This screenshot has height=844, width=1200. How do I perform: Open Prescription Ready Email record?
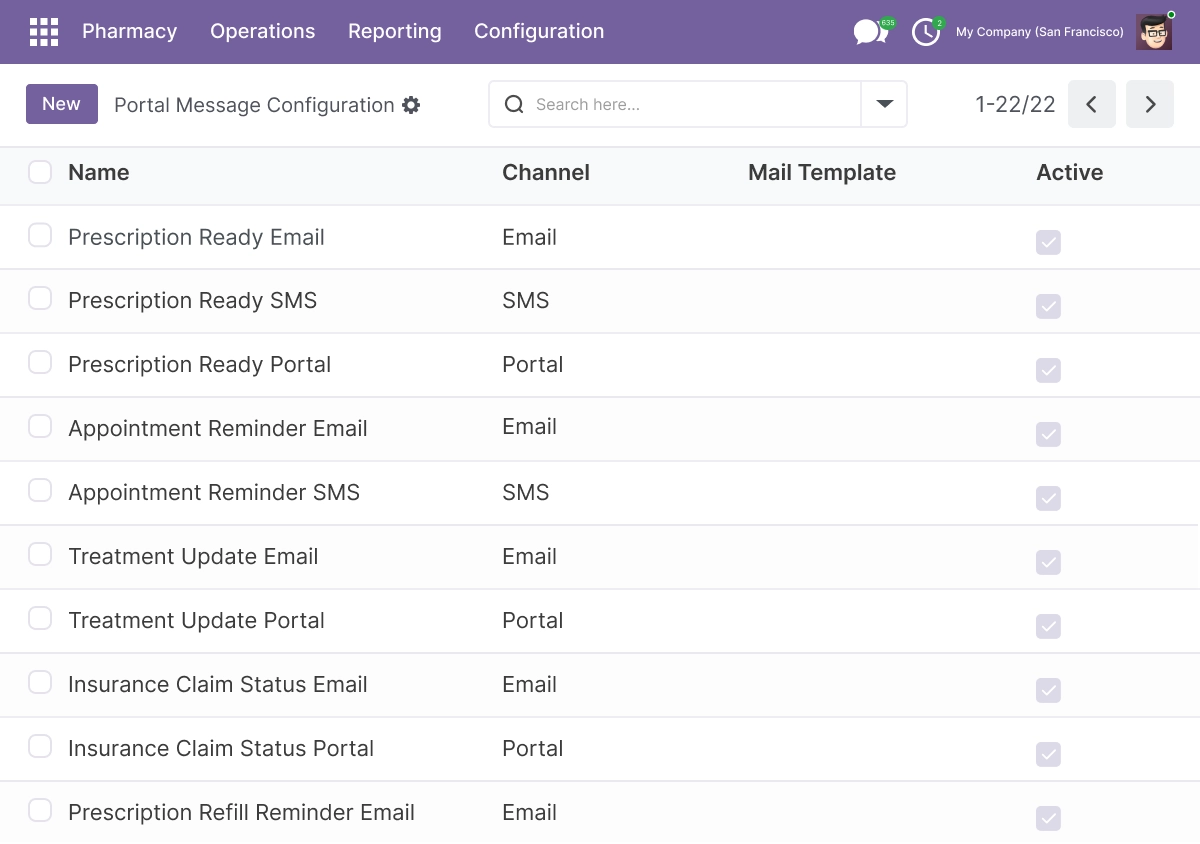pos(196,237)
